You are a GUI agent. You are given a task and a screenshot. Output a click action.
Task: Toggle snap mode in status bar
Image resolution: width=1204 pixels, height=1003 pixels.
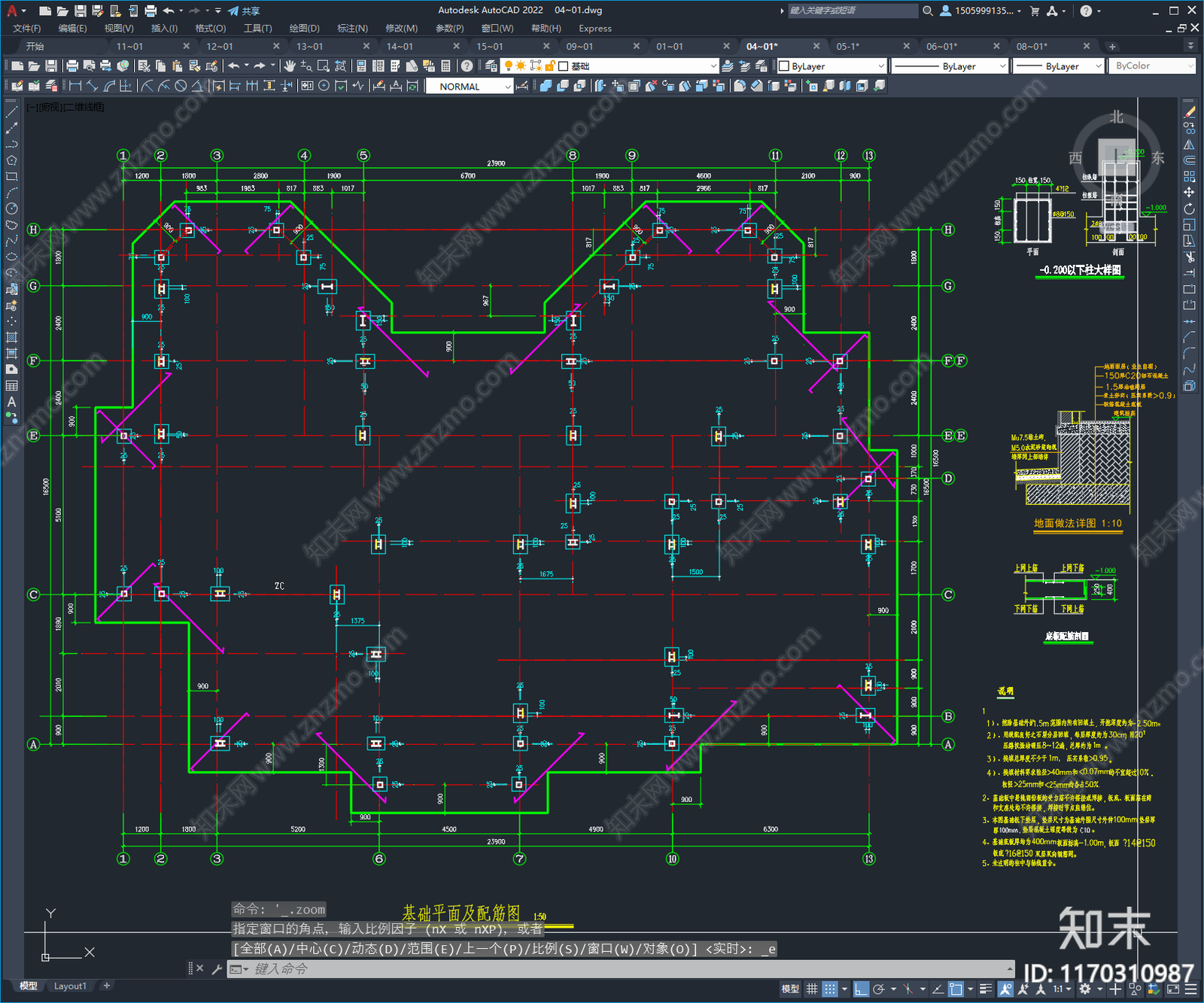(x=829, y=989)
